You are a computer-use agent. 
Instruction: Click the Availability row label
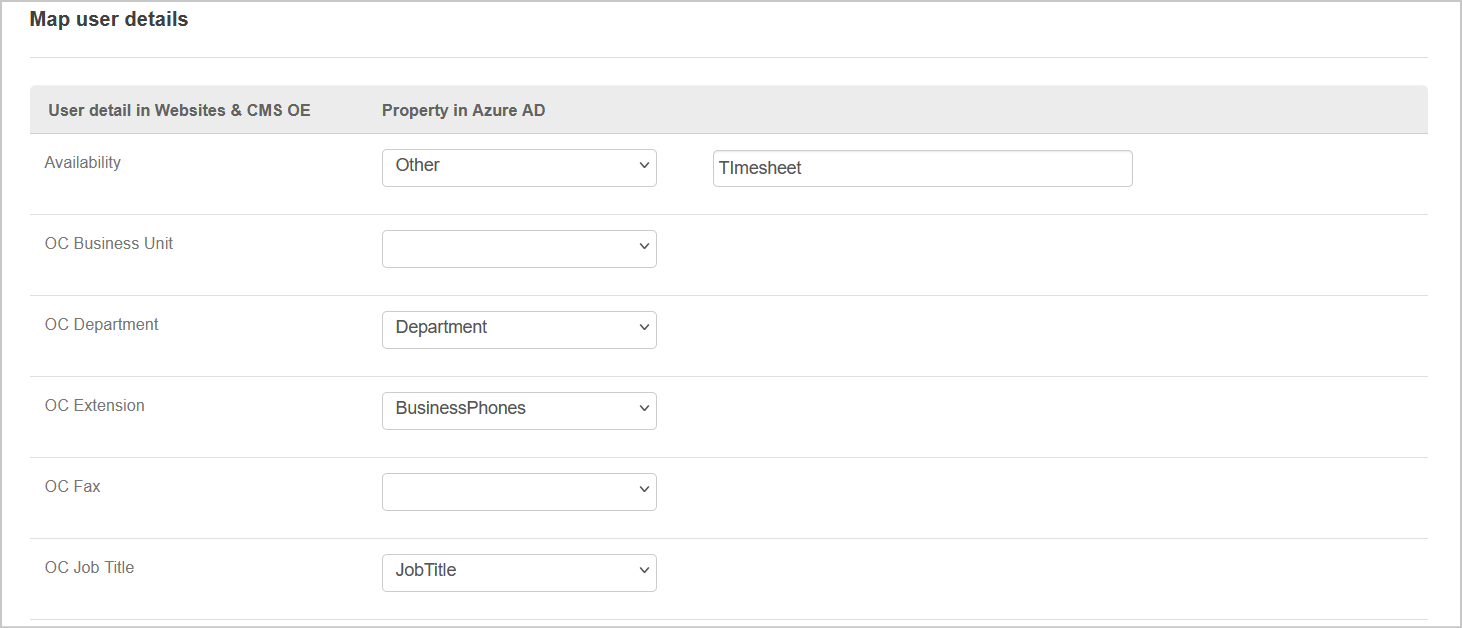point(83,162)
